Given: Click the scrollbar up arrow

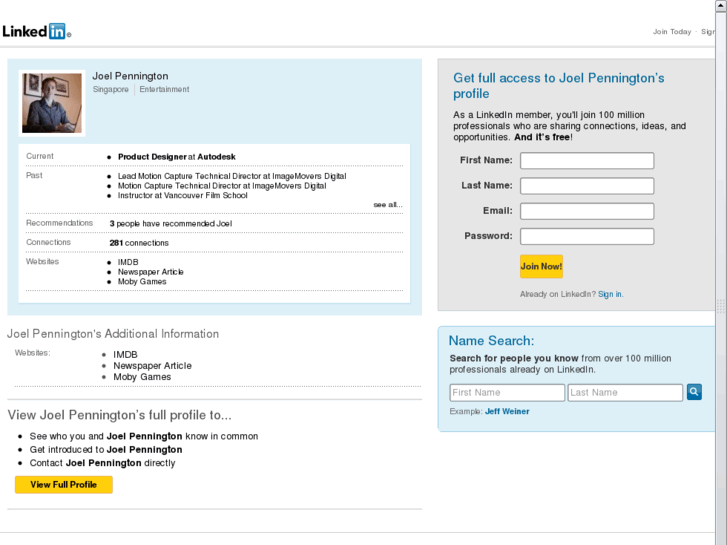Looking at the screenshot, I should click(x=721, y=5).
